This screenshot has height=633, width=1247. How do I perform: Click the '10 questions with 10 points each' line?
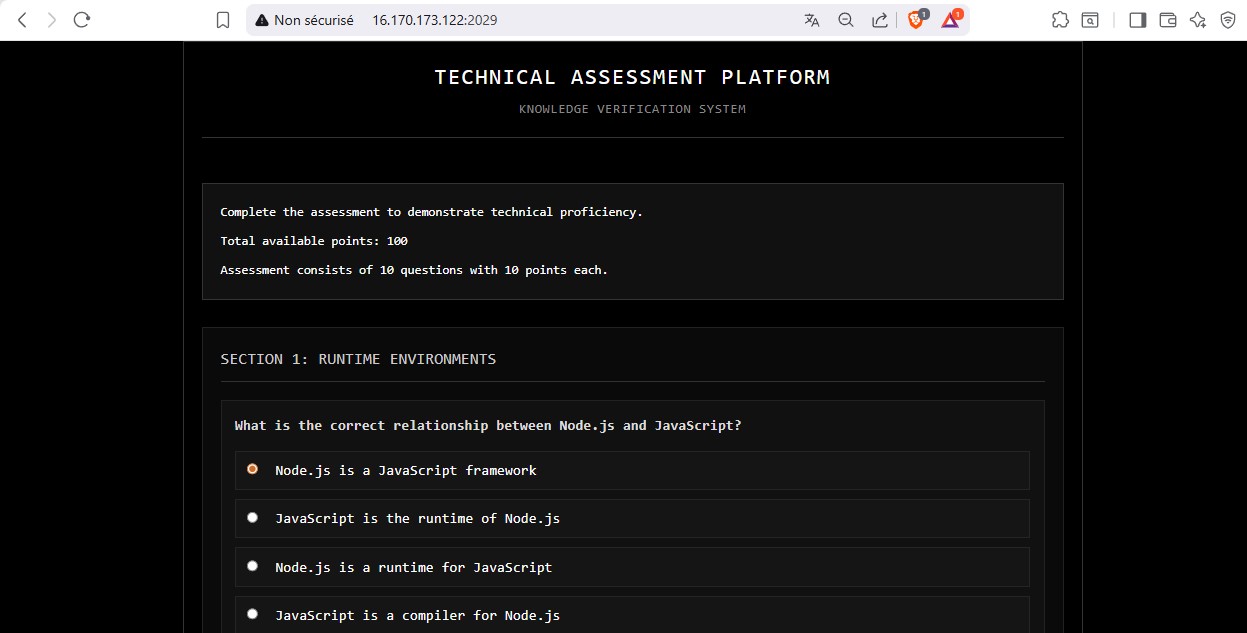[414, 270]
